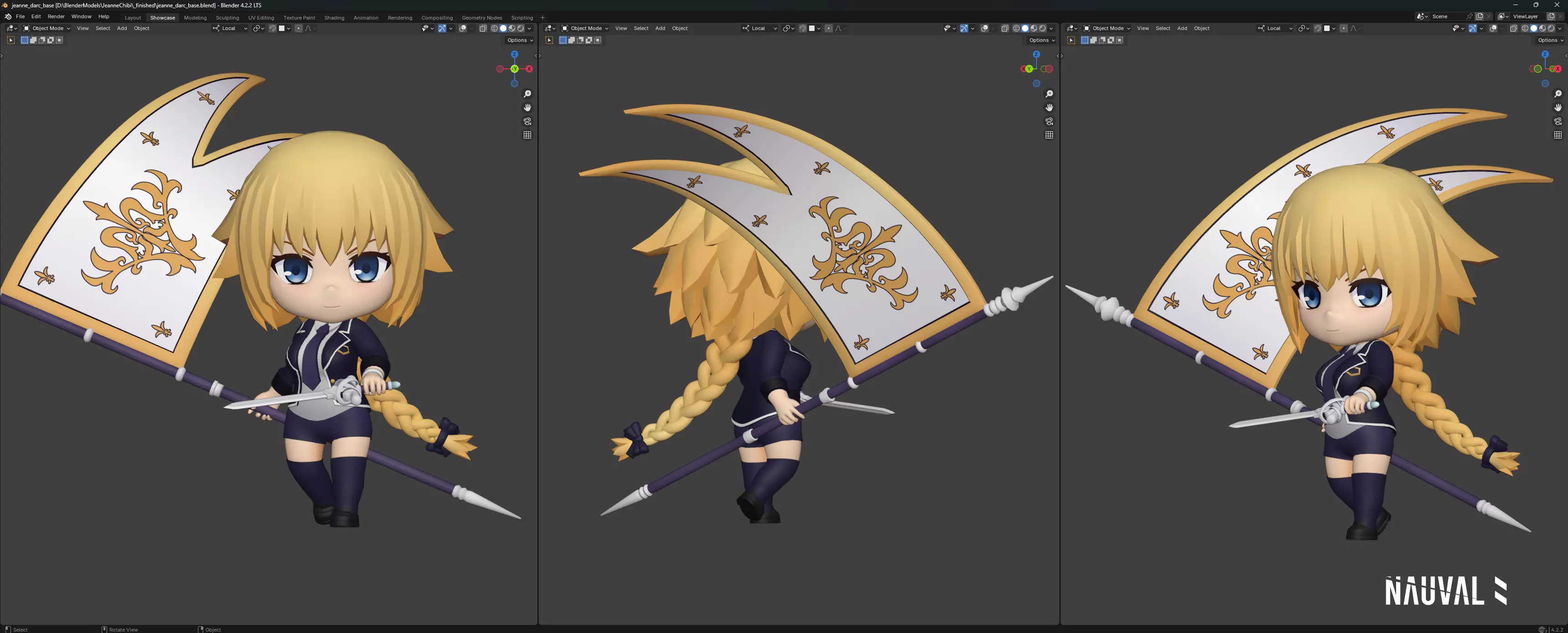Enable material preview shading in middle viewport
Viewport: 1568px width, 633px height.
pyautogui.click(x=1034, y=28)
